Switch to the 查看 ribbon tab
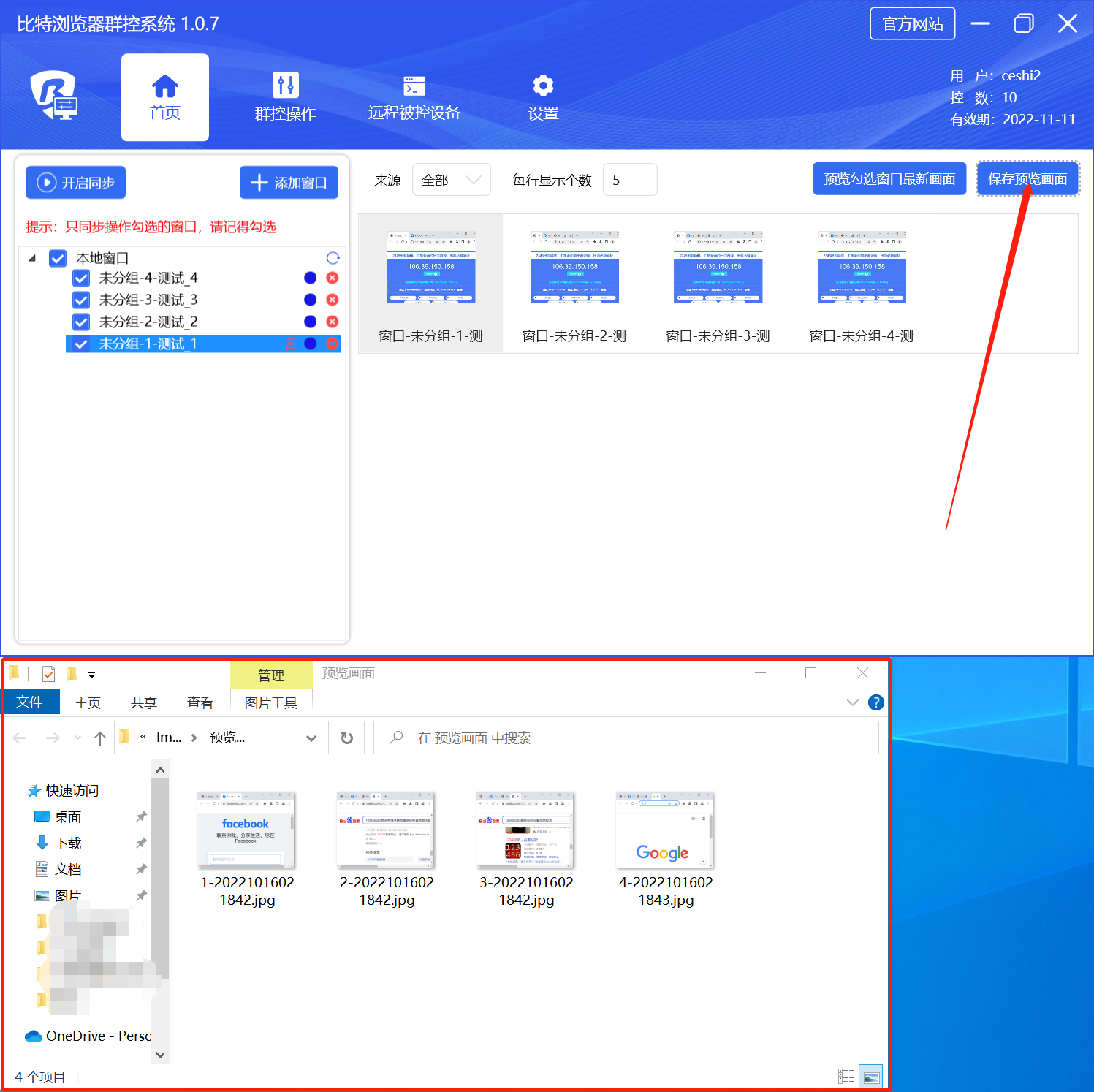The height and width of the screenshot is (1092, 1094). point(200,702)
